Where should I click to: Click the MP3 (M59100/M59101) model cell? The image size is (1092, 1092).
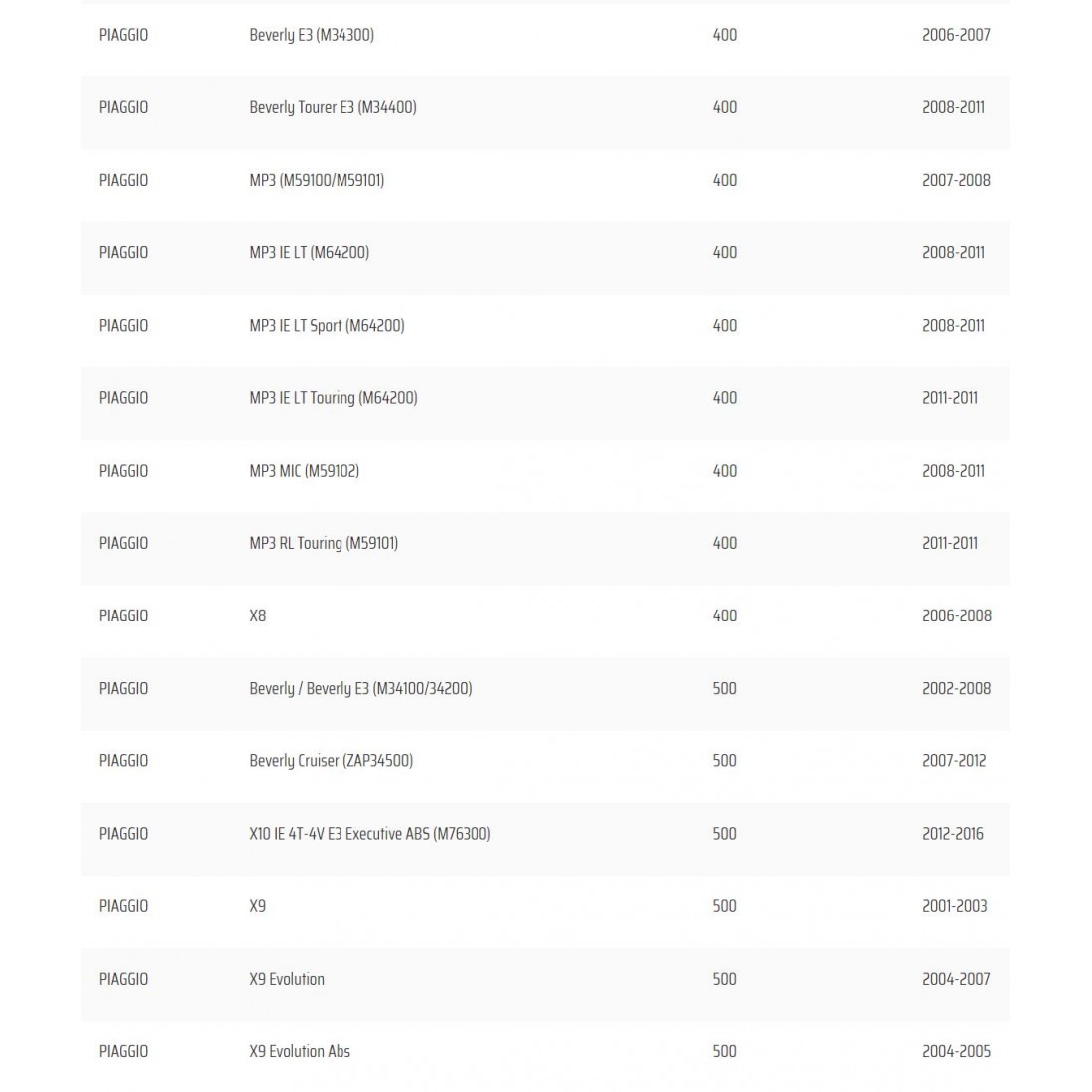coord(317,180)
